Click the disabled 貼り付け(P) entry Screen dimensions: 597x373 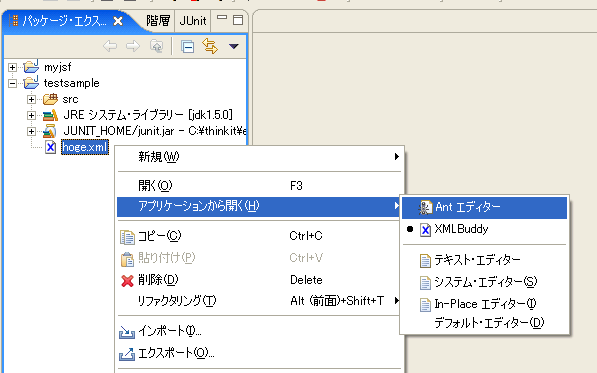[x=259, y=258]
